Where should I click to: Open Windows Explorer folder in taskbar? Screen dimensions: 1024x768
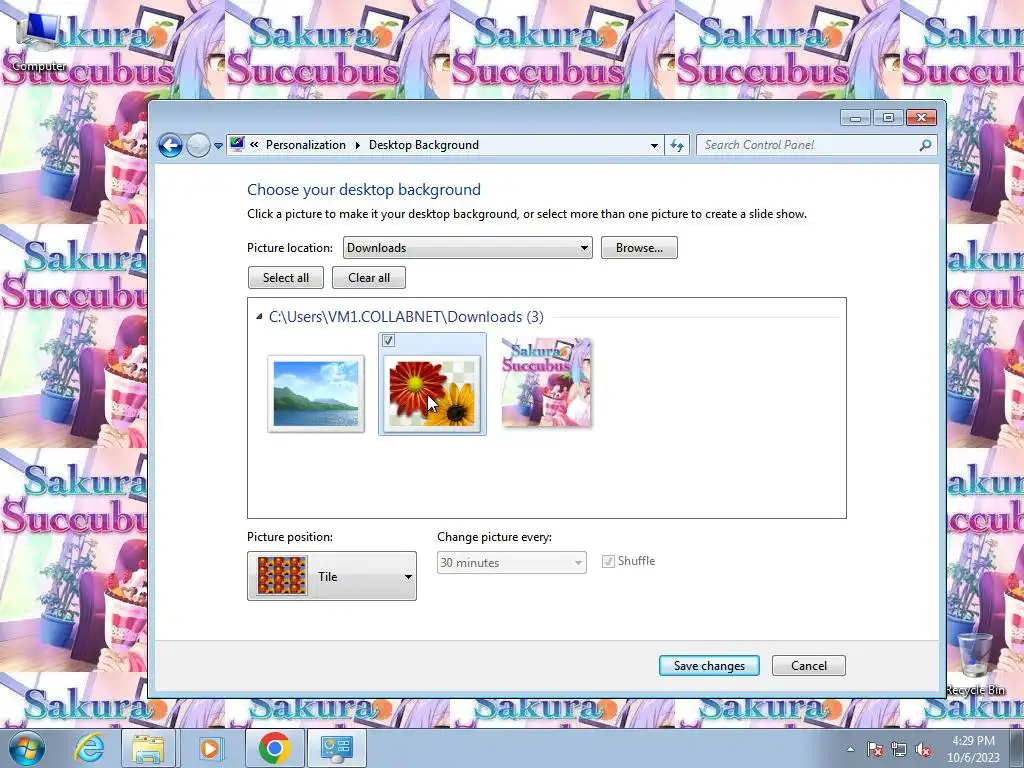pyautogui.click(x=148, y=748)
